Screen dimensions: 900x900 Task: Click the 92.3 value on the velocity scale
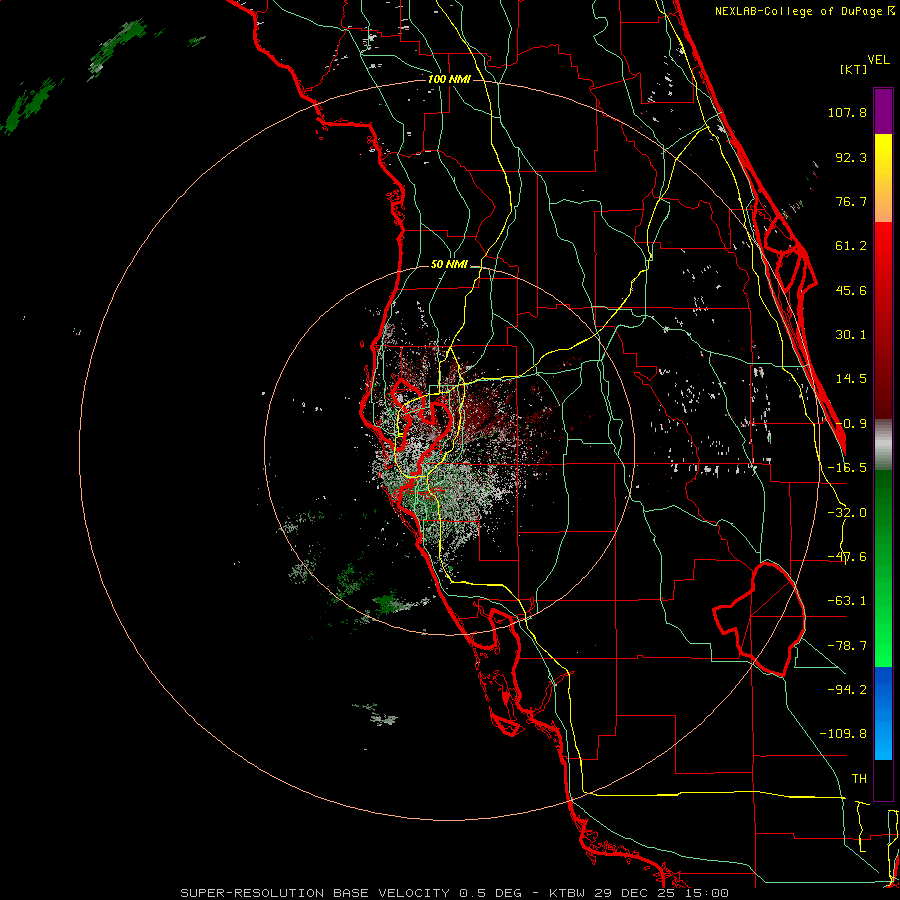coord(851,157)
